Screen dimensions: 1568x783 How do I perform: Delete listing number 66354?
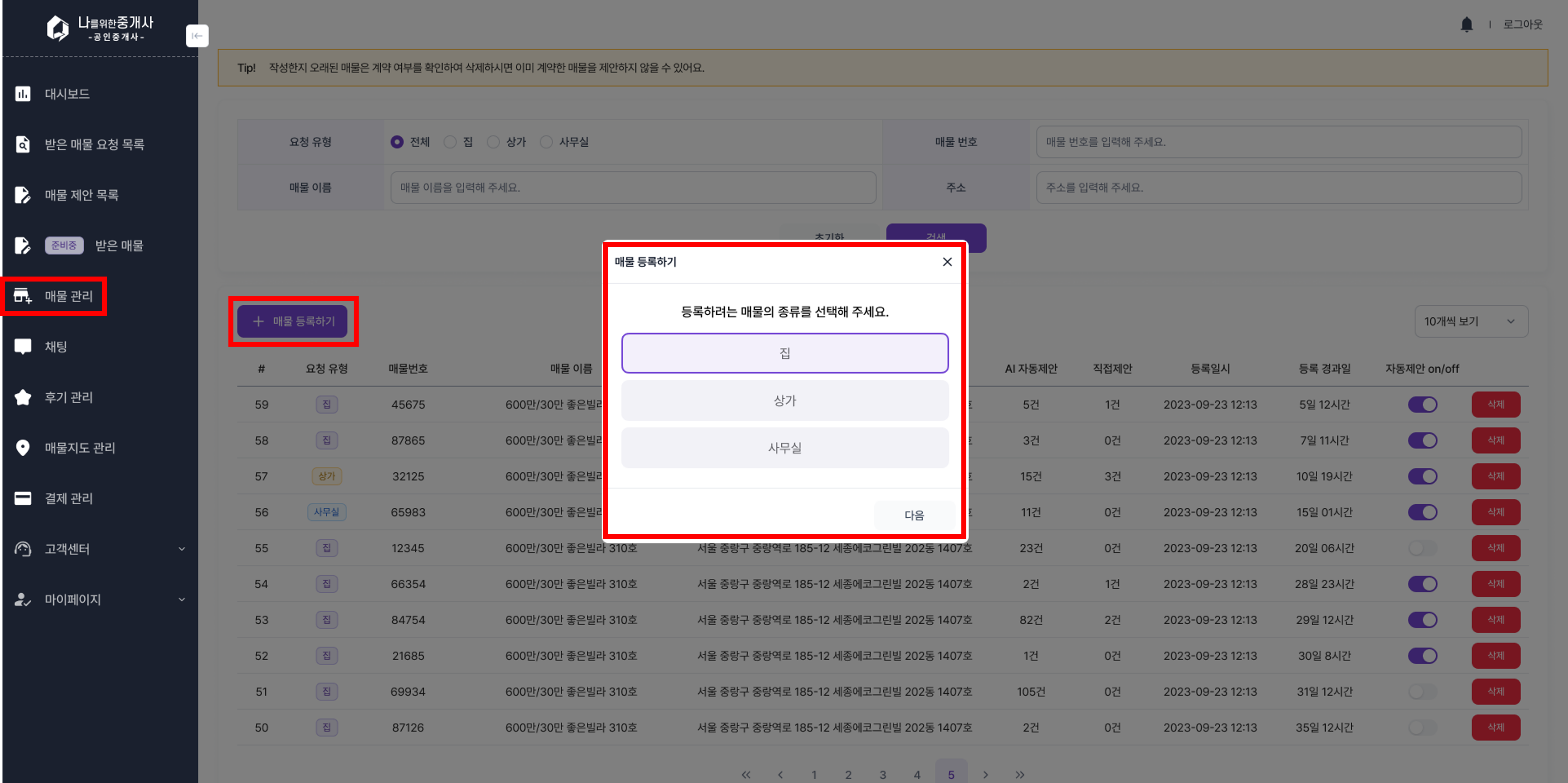click(x=1495, y=584)
